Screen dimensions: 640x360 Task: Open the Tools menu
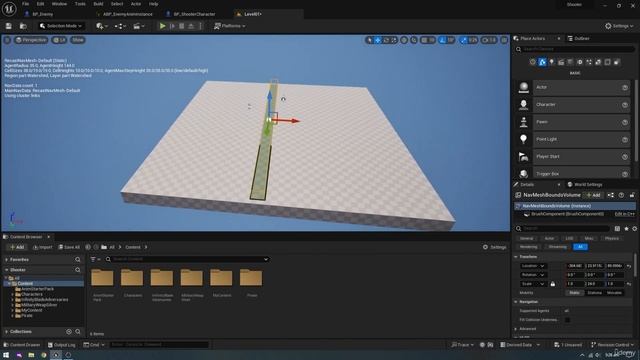point(80,4)
